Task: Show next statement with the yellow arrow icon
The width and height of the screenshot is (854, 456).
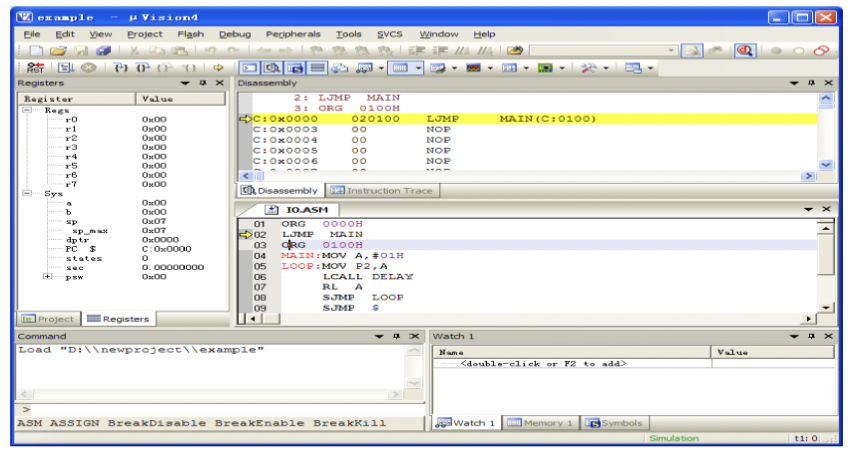Action: 218,68
